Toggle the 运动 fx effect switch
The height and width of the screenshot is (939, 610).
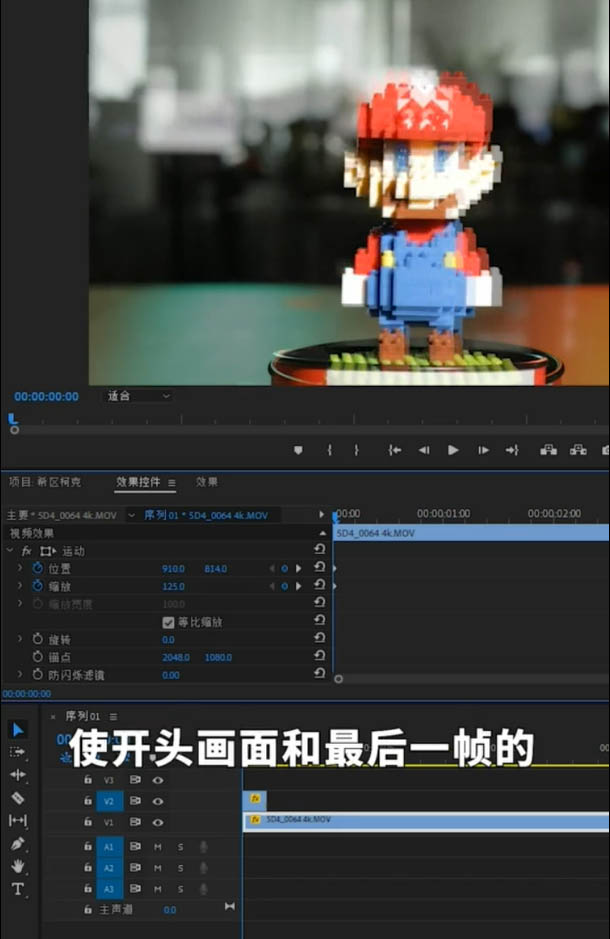click(x=26, y=551)
